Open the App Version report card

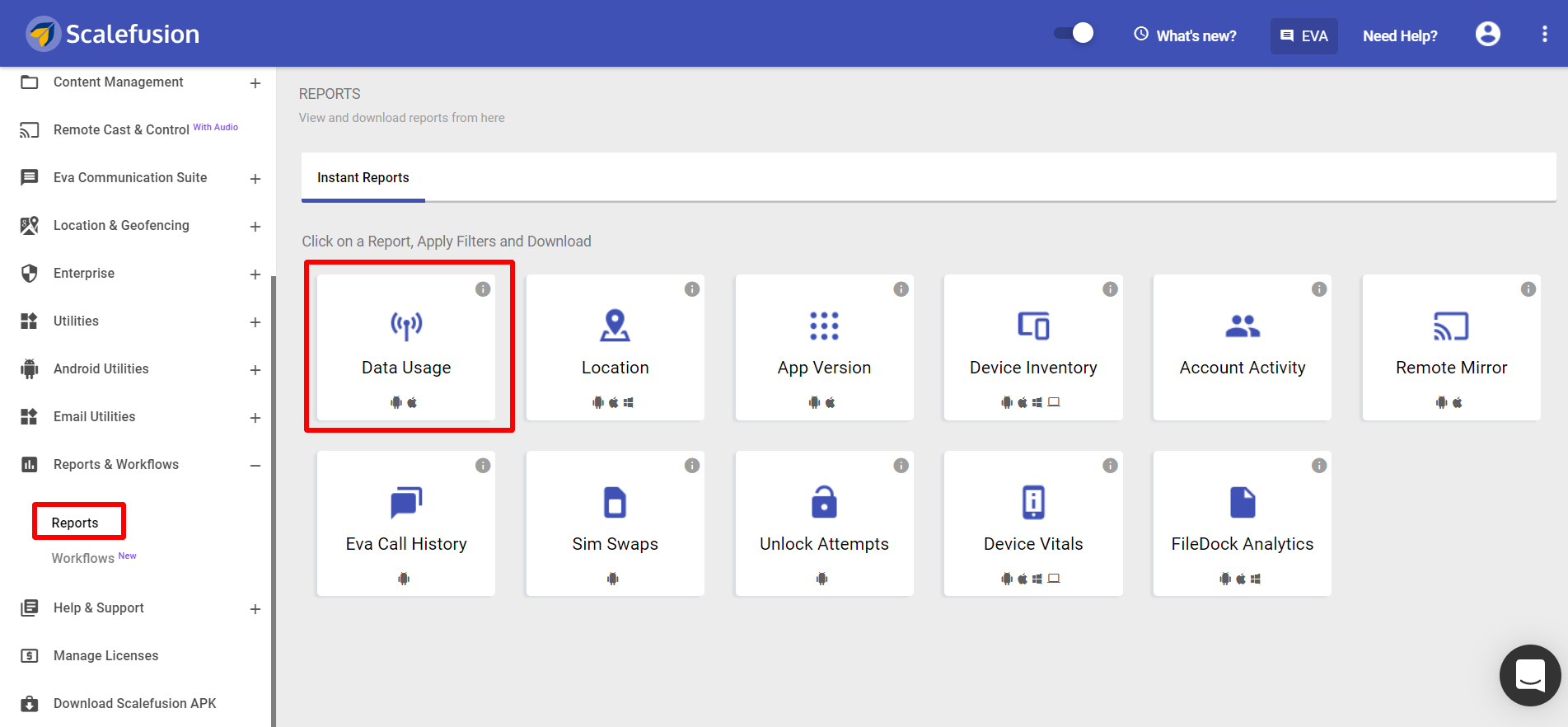825,348
